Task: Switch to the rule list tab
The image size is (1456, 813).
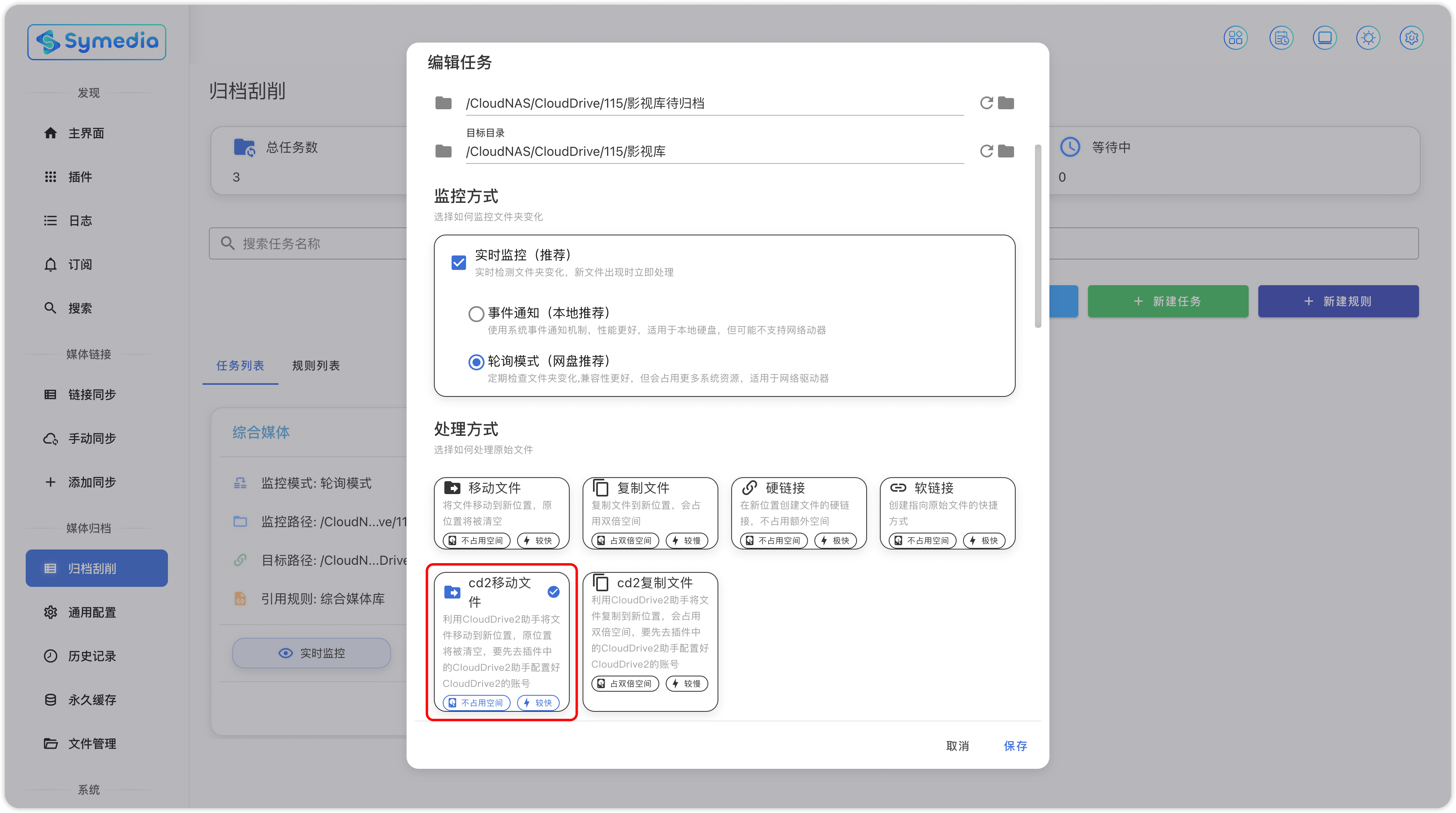Action: [x=315, y=366]
